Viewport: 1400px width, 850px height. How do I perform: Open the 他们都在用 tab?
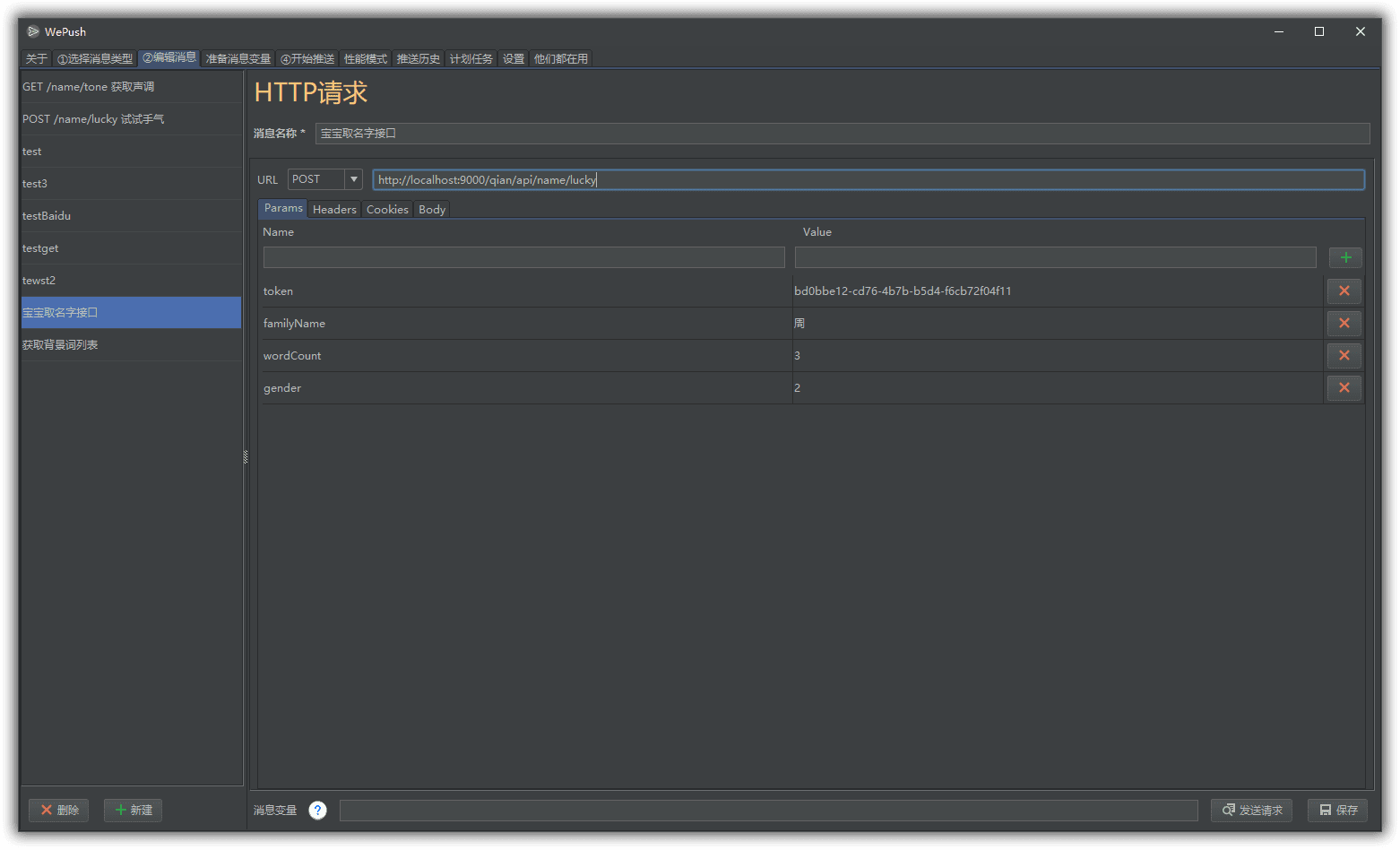[x=561, y=58]
